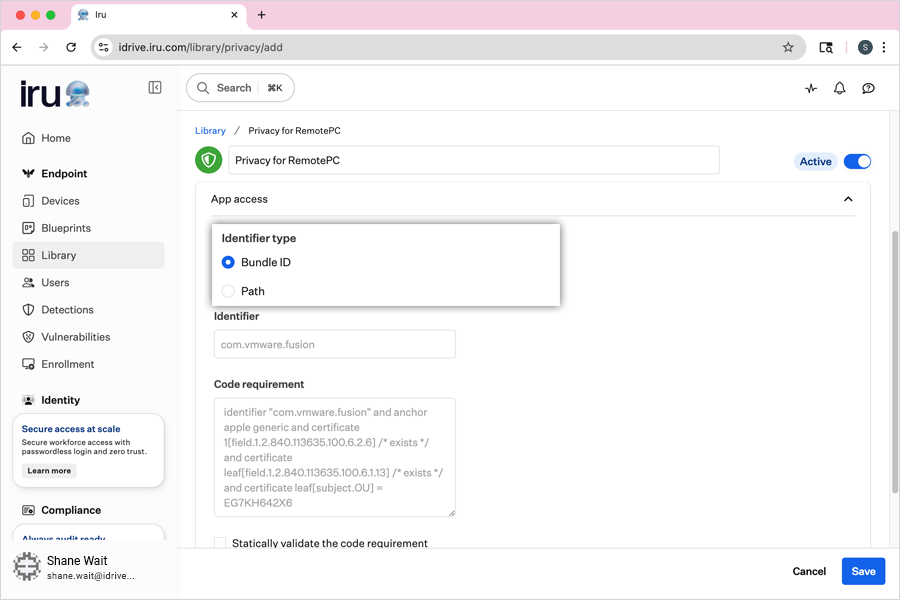Follow the Library breadcrumb link
900x600 pixels.
[x=210, y=131]
